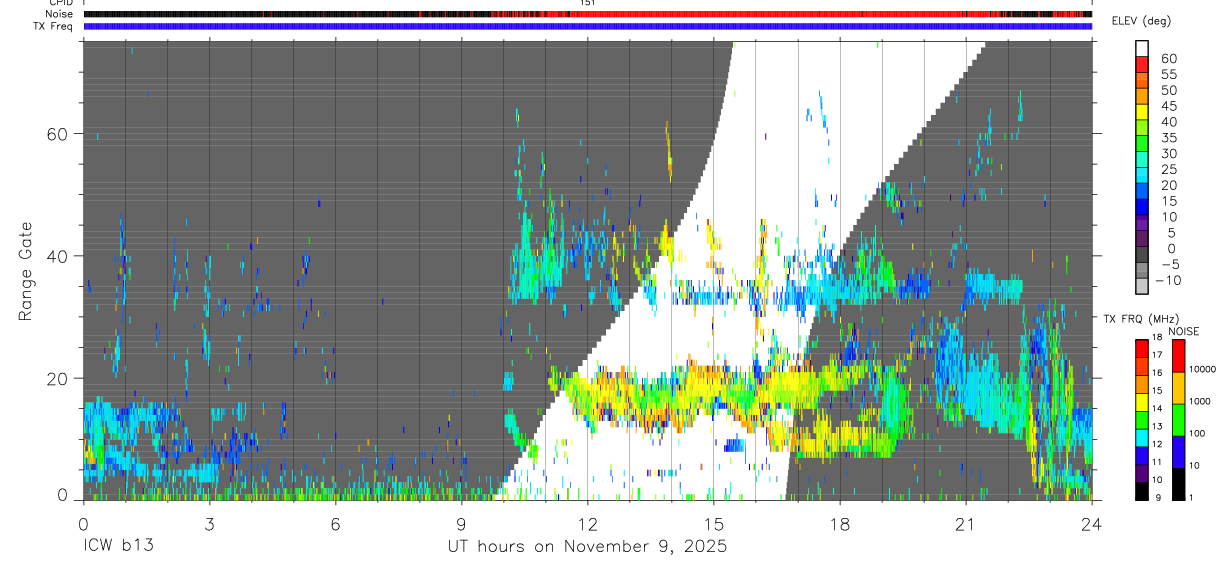Click the white top segment of ELEV color bar
Image resolution: width=1228 pixels, height=567 pixels.
[x=1141, y=47]
